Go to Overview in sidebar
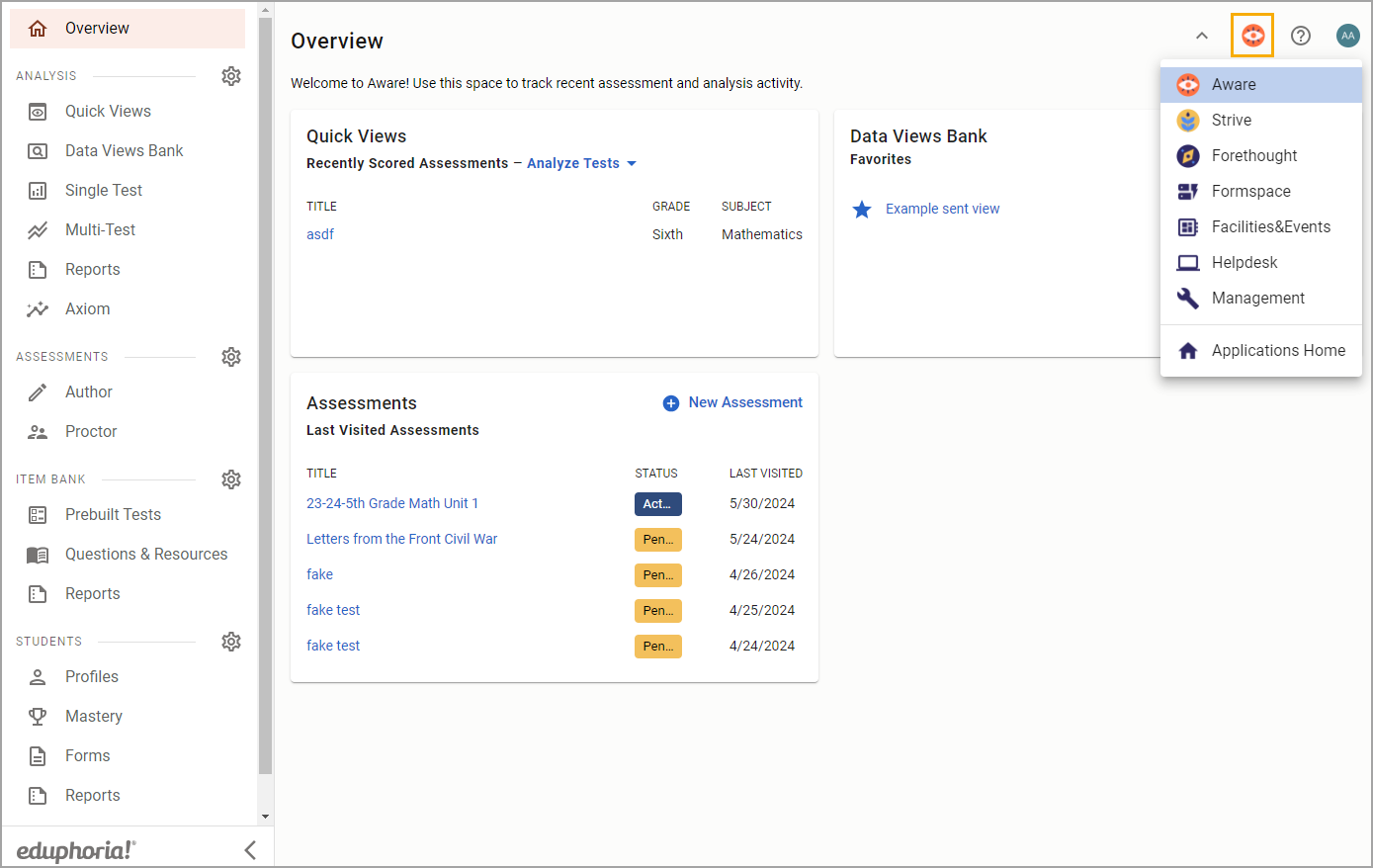The image size is (1373, 868). (x=128, y=29)
